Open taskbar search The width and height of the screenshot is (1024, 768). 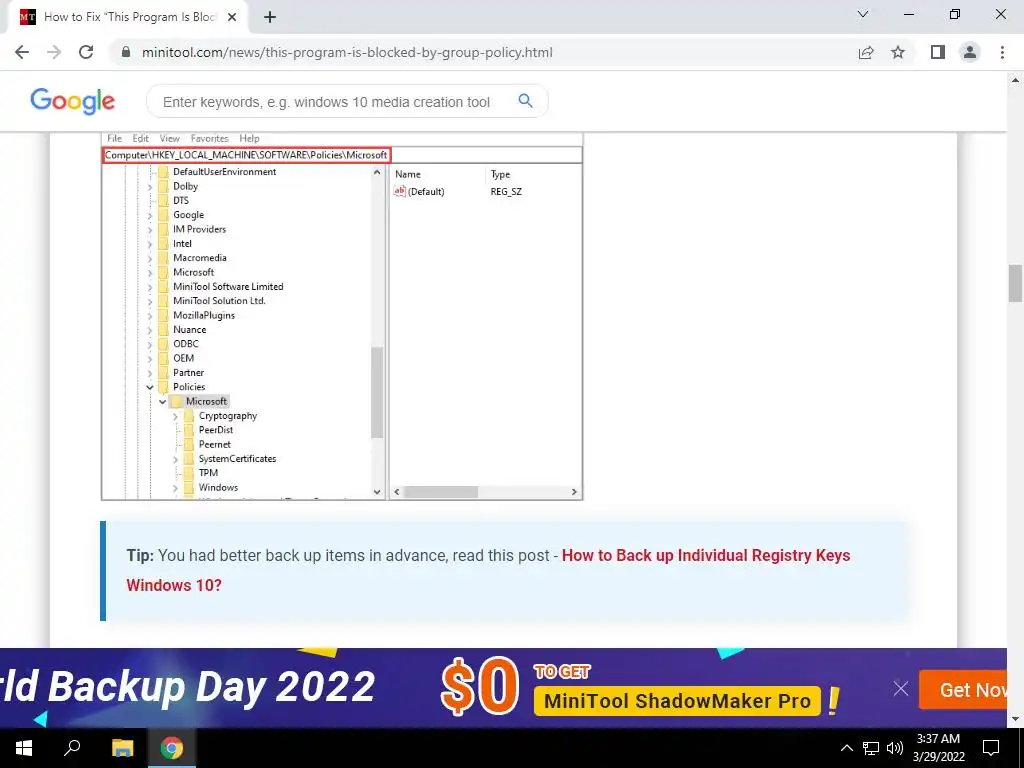pyautogui.click(x=72, y=748)
